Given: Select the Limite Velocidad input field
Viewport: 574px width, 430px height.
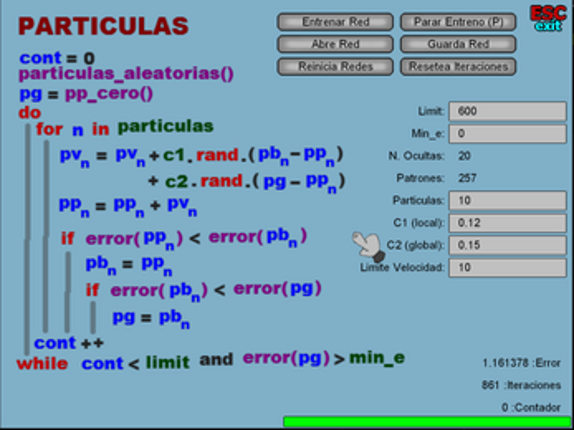Looking at the screenshot, I should 508,268.
